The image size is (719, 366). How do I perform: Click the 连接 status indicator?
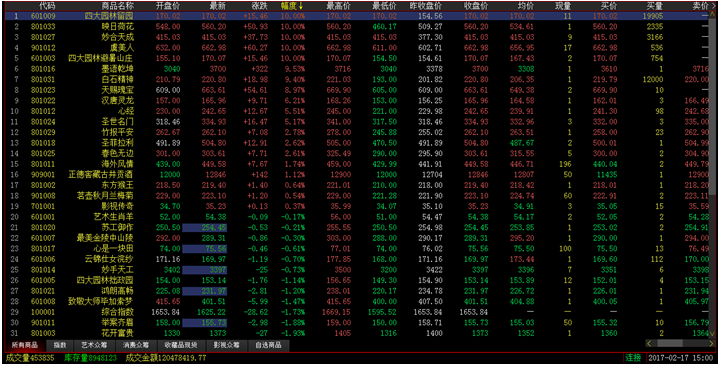click(x=633, y=358)
